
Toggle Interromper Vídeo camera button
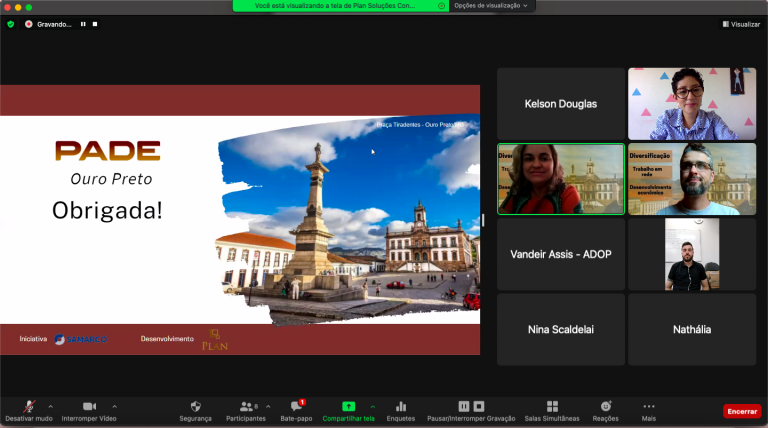pyautogui.click(x=88, y=406)
